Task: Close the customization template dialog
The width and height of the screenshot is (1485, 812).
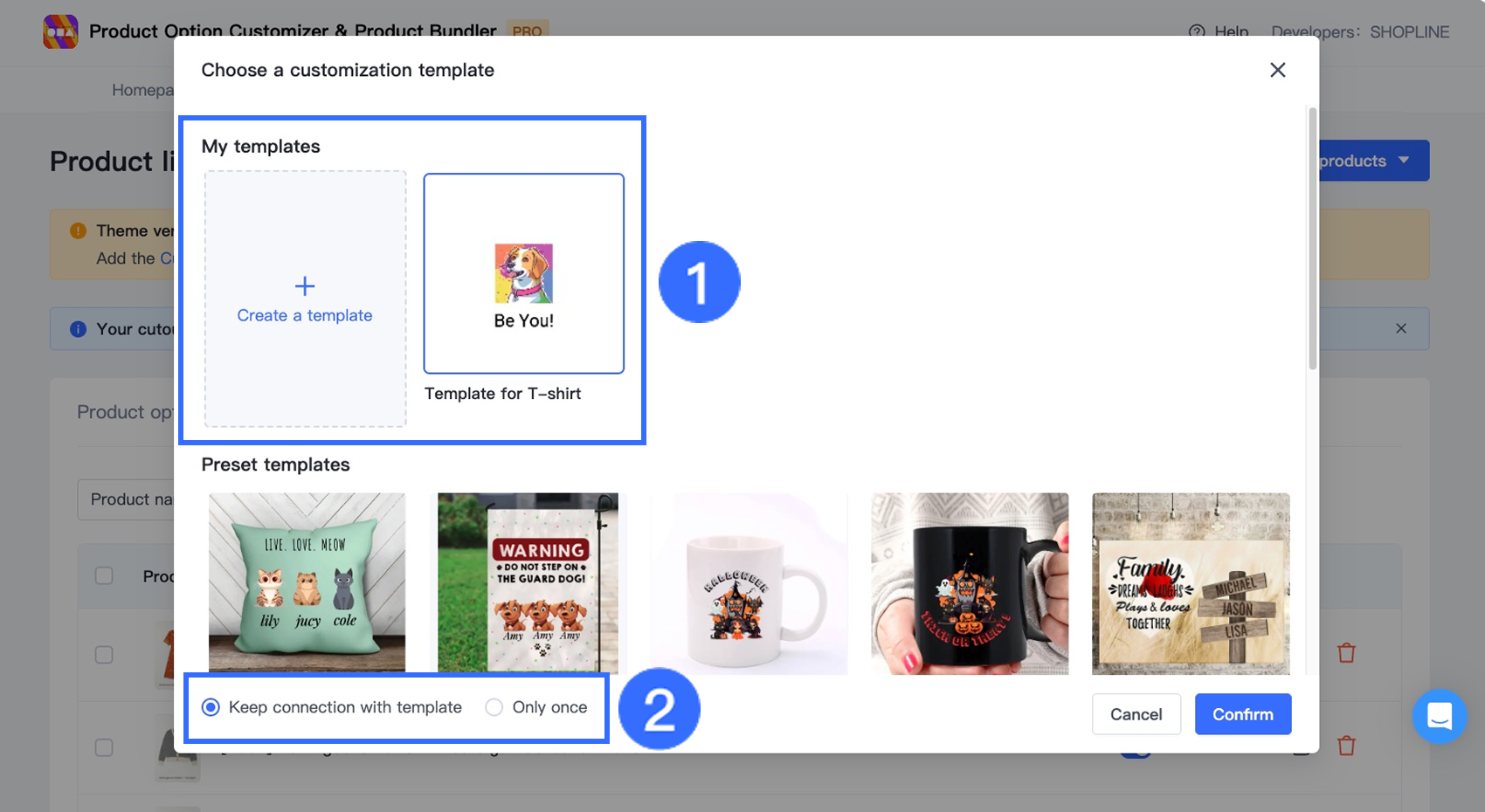Action: point(1277,70)
